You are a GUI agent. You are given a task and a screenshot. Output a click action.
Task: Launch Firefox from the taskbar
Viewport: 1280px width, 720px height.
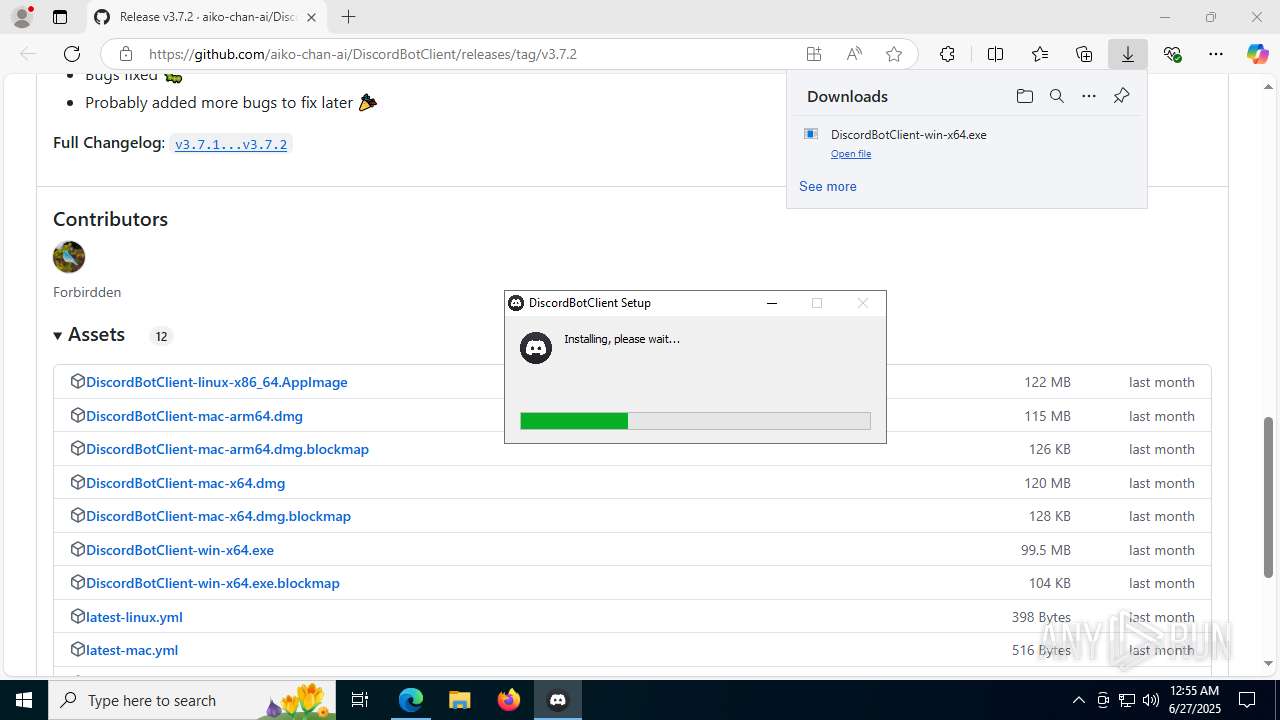(x=508, y=700)
